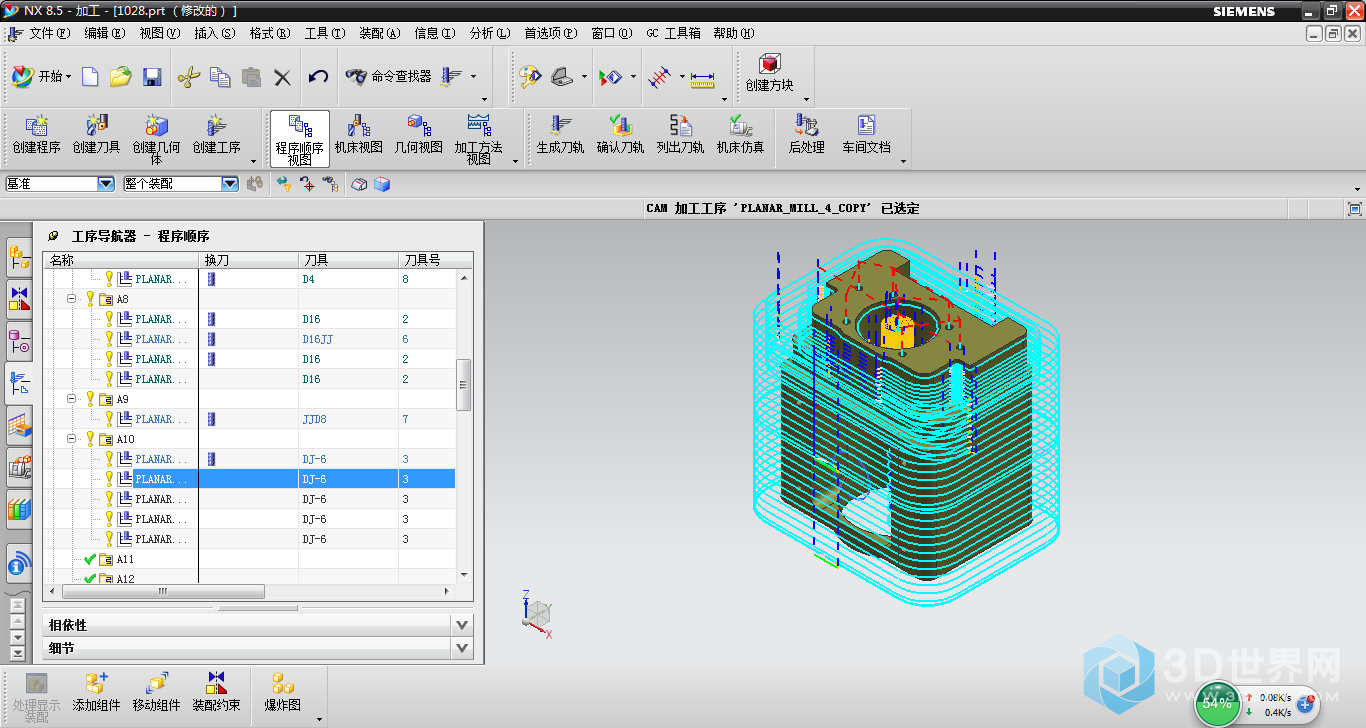Click the palette edit display icon

[529, 77]
